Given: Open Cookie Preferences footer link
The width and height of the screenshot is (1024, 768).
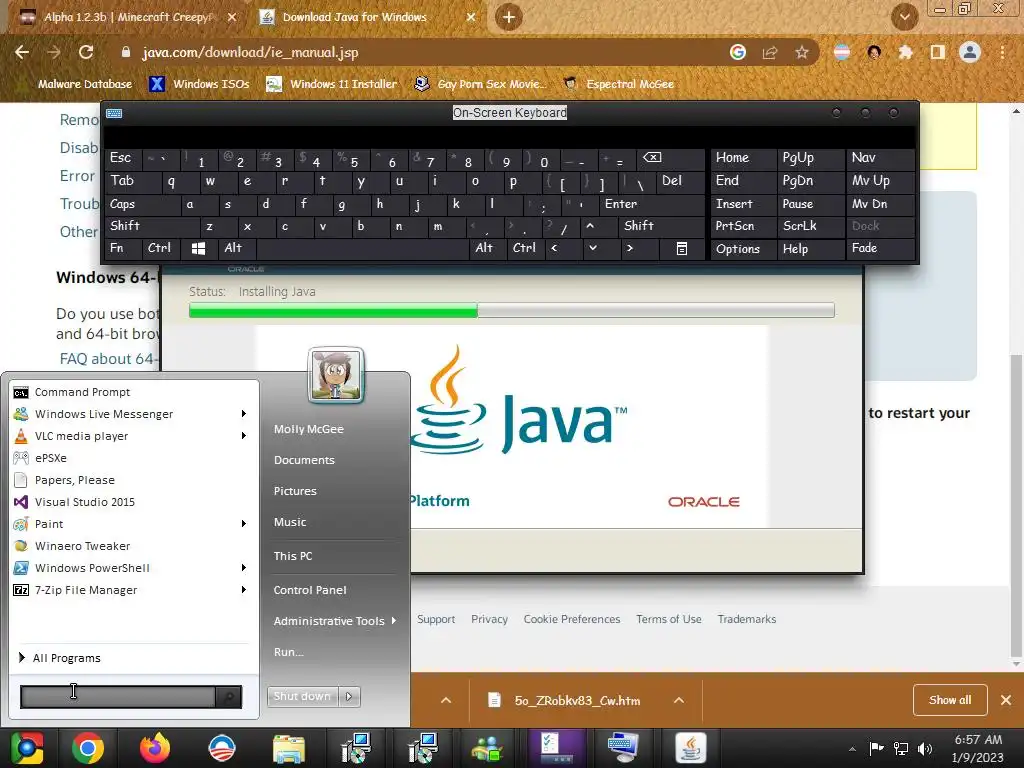Looking at the screenshot, I should 572,619.
